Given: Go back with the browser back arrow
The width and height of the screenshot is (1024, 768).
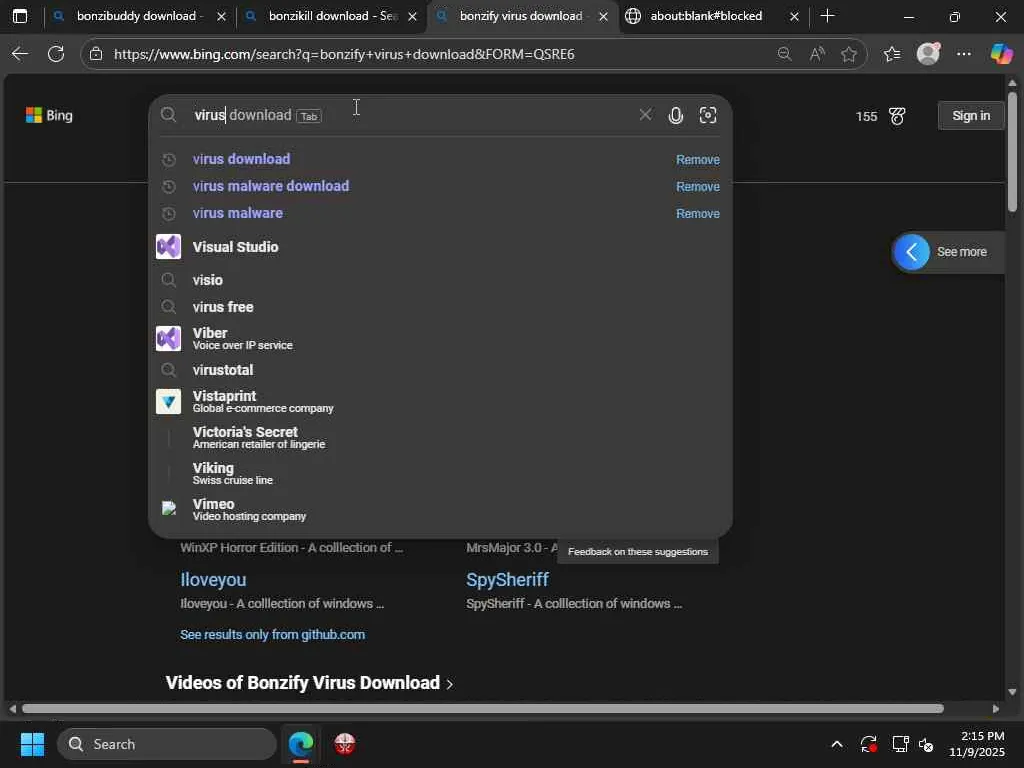Looking at the screenshot, I should [20, 54].
